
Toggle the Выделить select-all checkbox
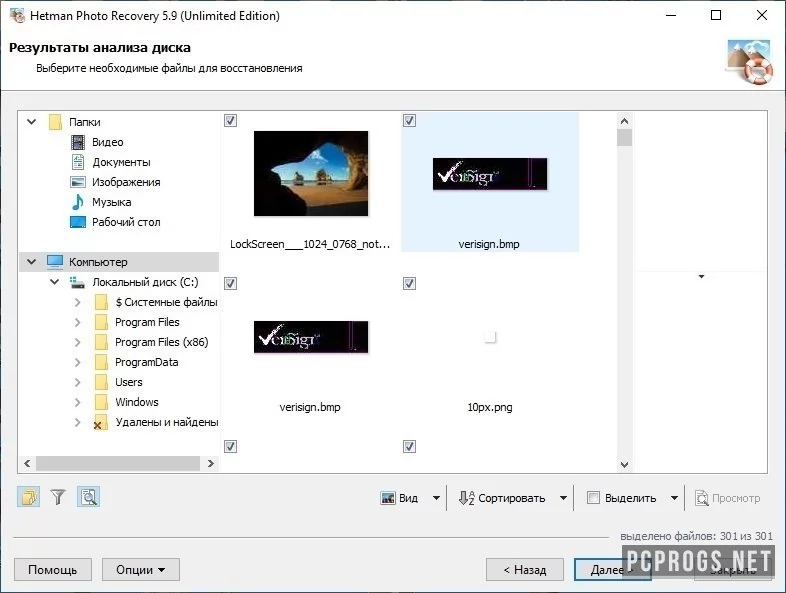click(593, 498)
